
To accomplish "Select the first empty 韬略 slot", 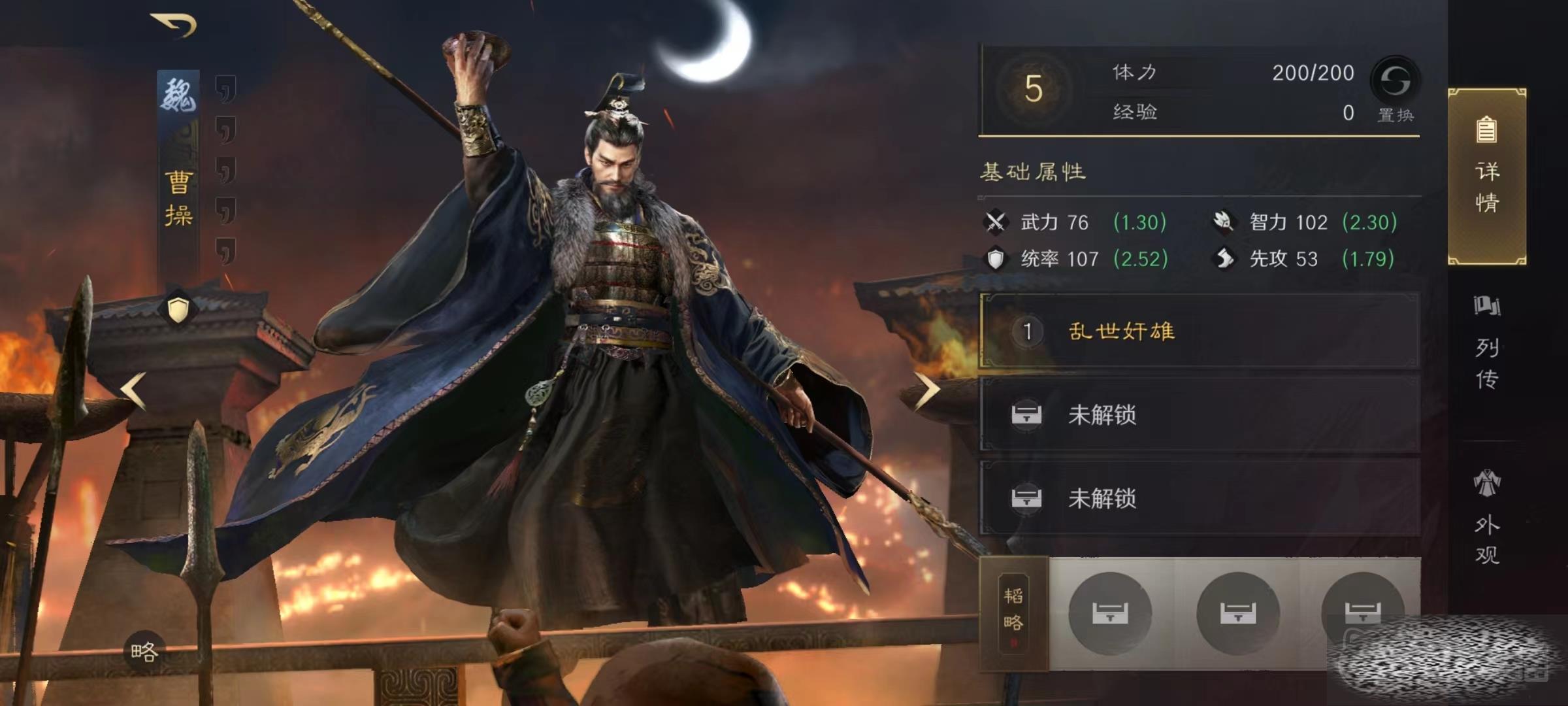I will pos(1110,613).
